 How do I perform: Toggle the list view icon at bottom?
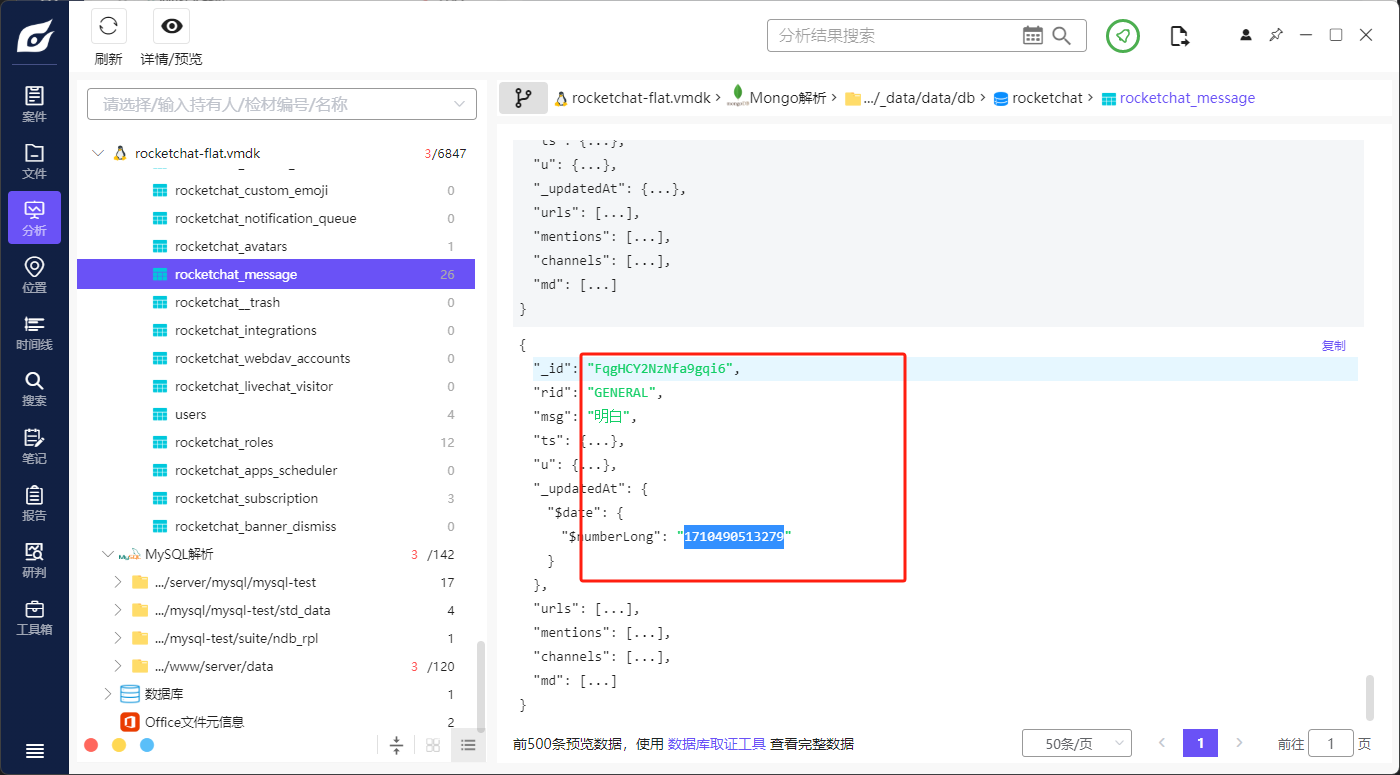[468, 745]
